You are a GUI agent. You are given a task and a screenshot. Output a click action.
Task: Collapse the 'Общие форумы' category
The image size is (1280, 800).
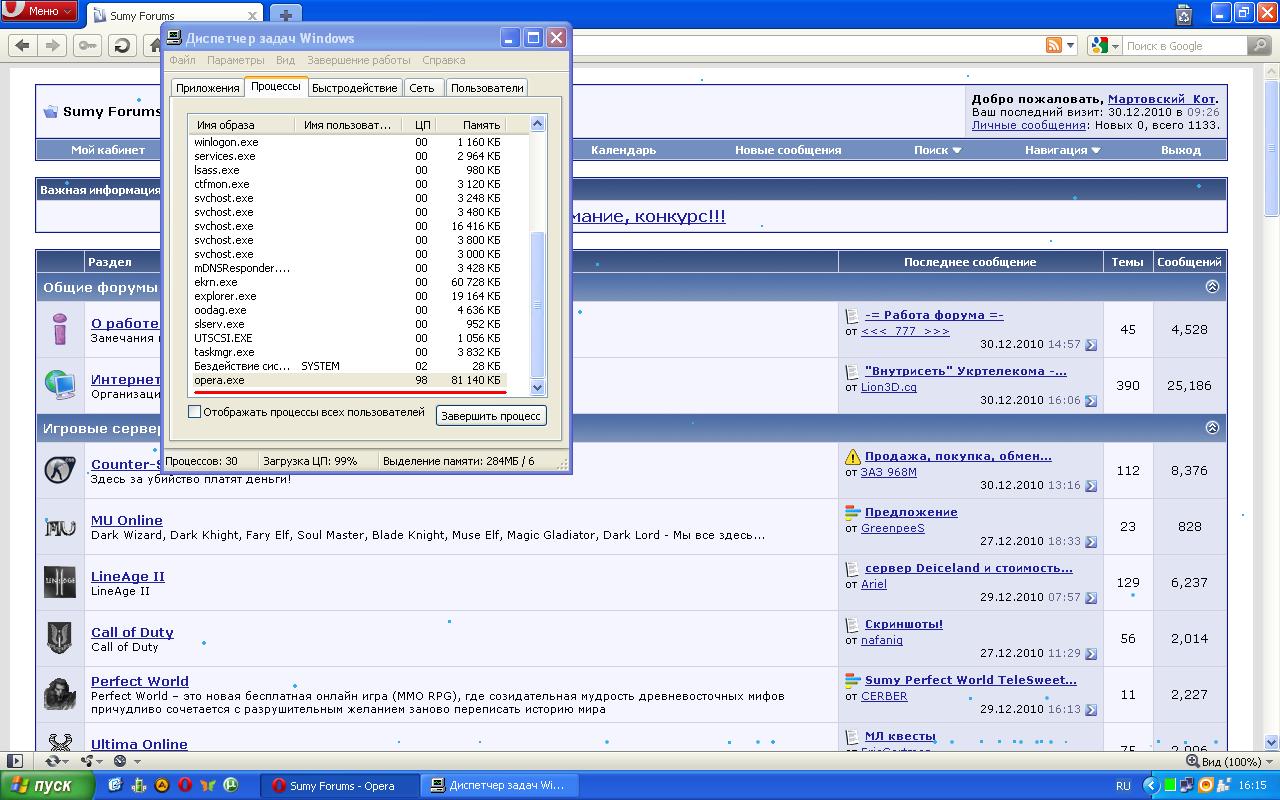[x=1212, y=287]
